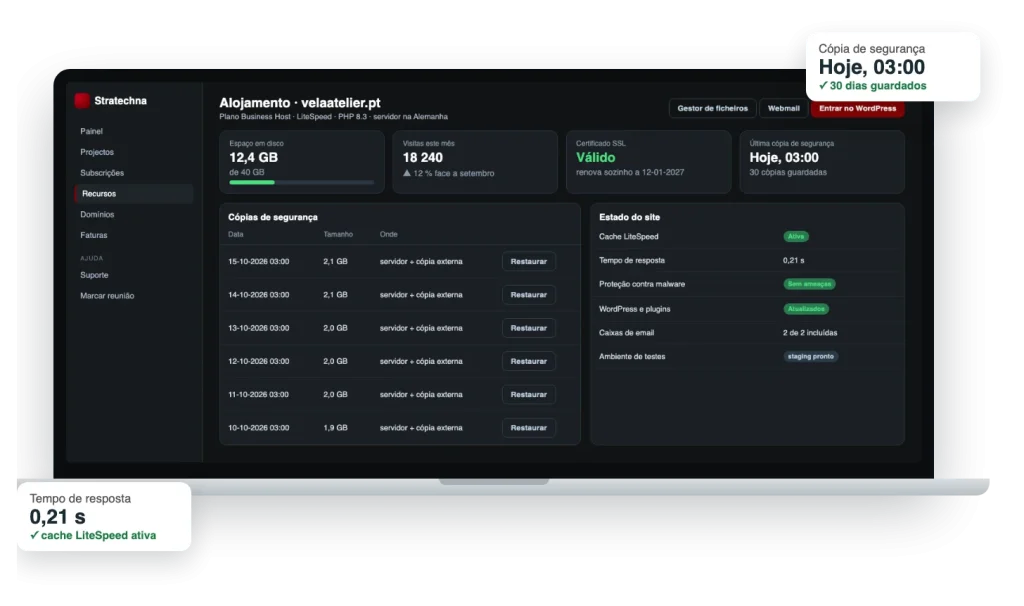Click the Ativa badge for Cache LiteSpeed

pos(795,236)
